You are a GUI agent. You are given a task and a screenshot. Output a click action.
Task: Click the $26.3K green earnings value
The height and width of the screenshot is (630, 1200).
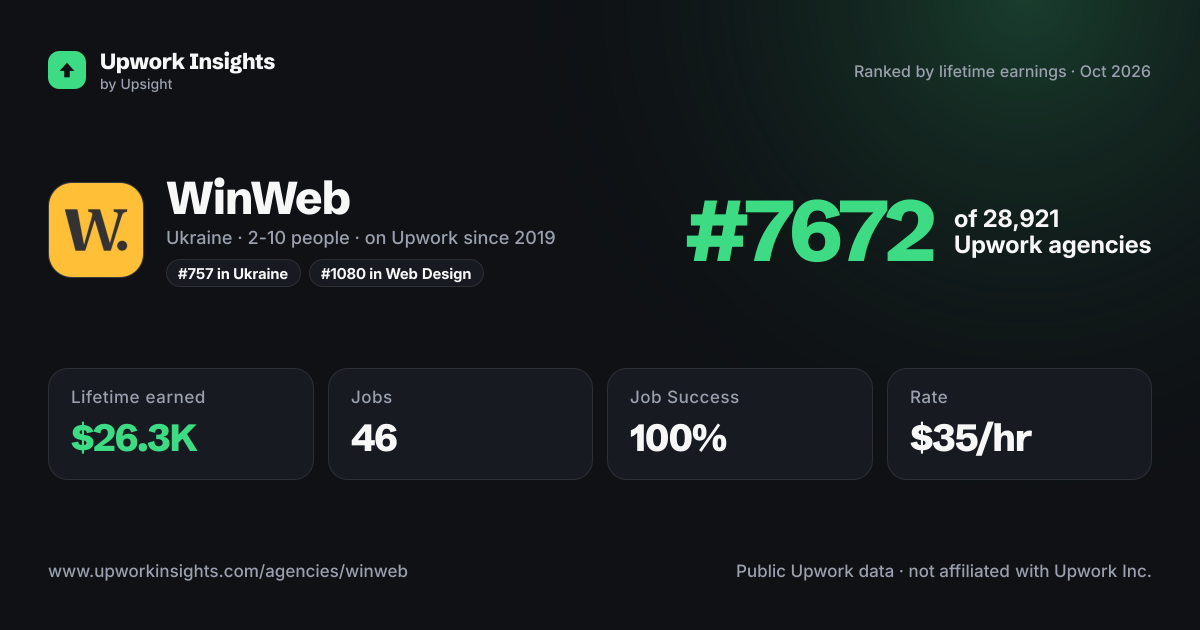[134, 438]
